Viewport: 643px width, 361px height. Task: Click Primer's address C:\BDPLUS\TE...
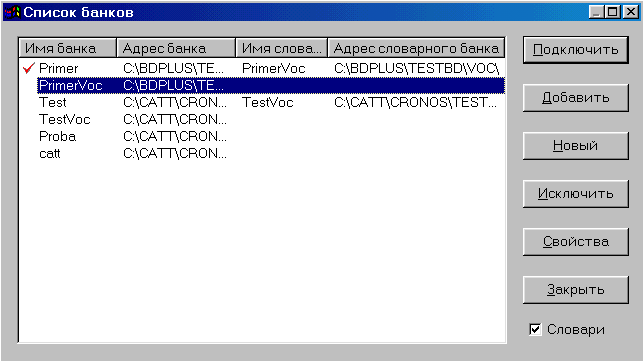click(173, 68)
